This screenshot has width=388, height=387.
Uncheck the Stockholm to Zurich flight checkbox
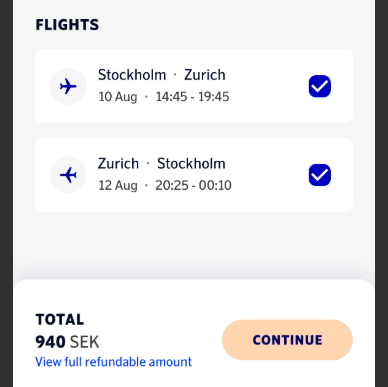click(320, 86)
